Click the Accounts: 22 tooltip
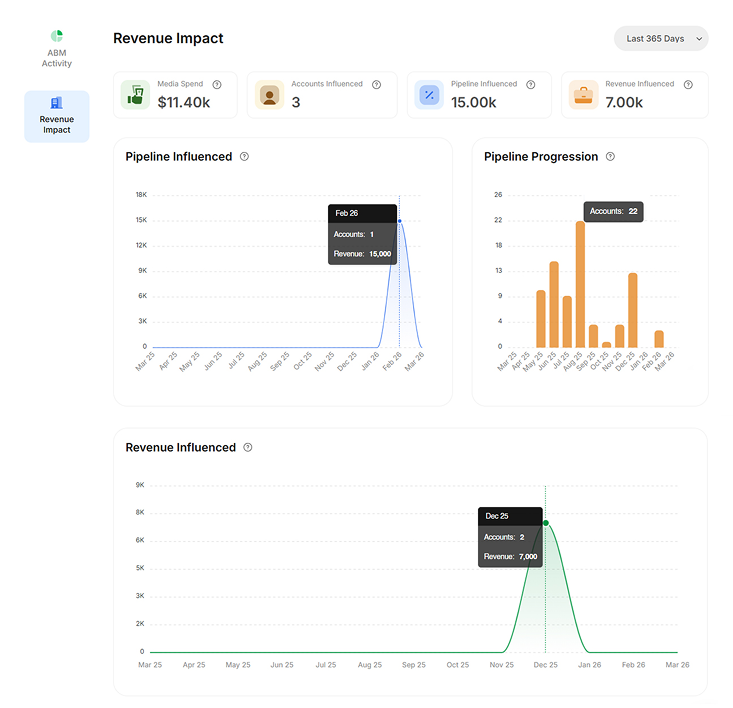Screen dimensions: 733x708 613,211
